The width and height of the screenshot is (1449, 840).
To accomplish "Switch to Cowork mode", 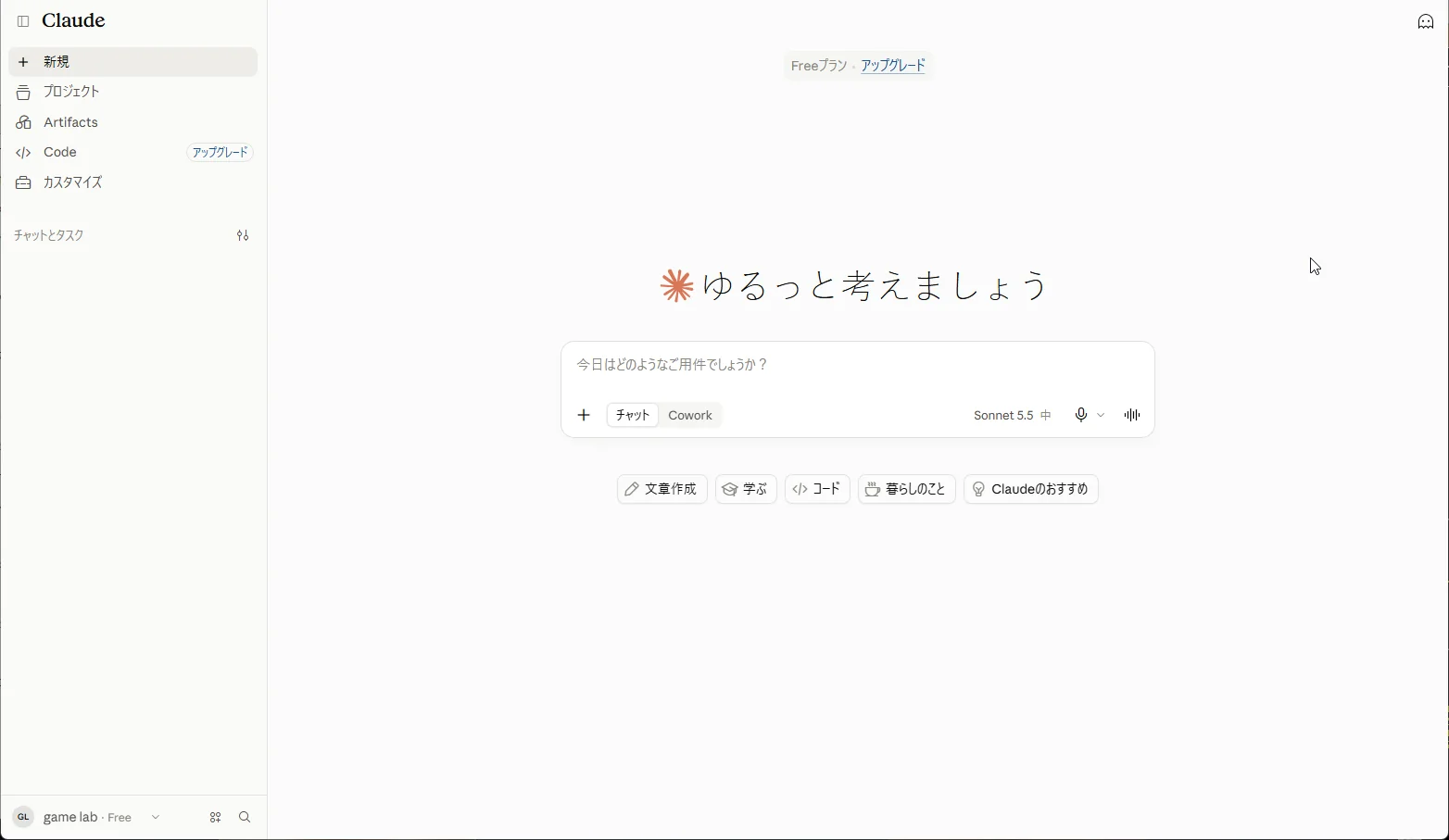I will 690,415.
